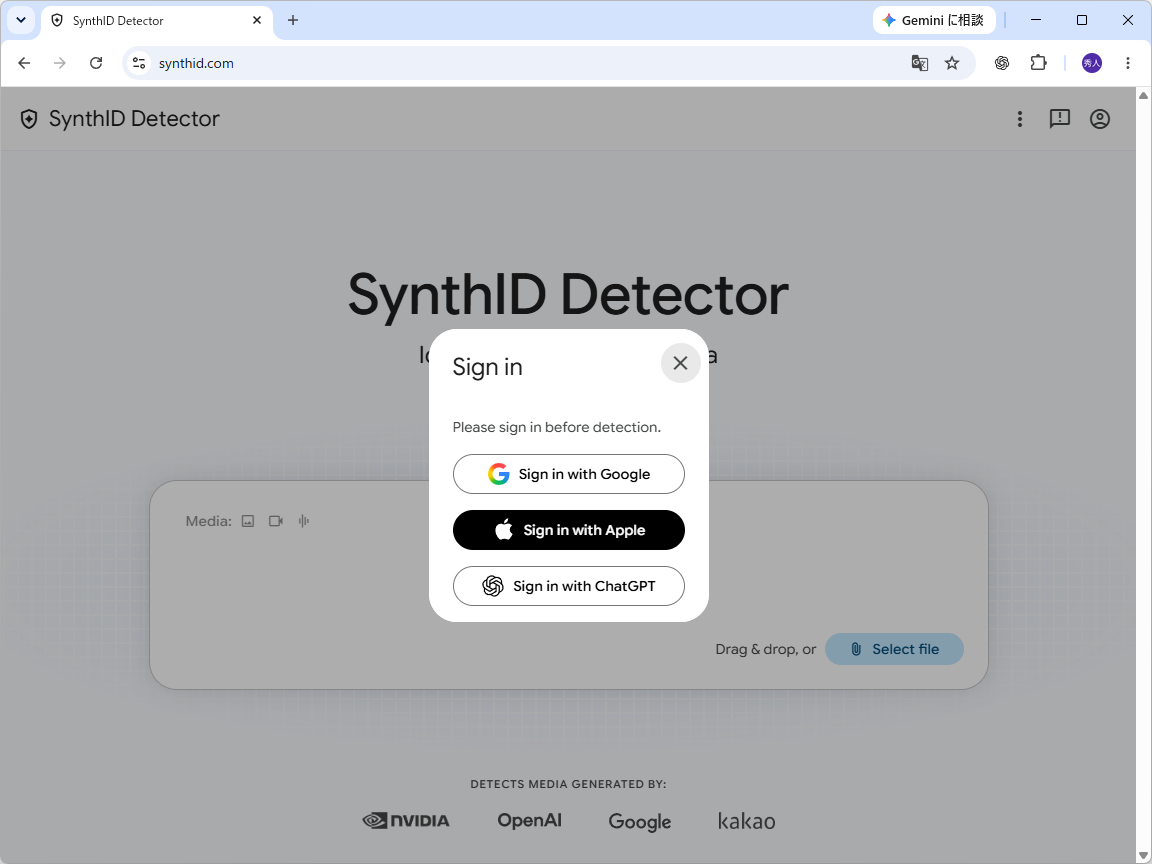This screenshot has height=864, width=1152.
Task: Reload the synthid.com page
Action: [96, 63]
